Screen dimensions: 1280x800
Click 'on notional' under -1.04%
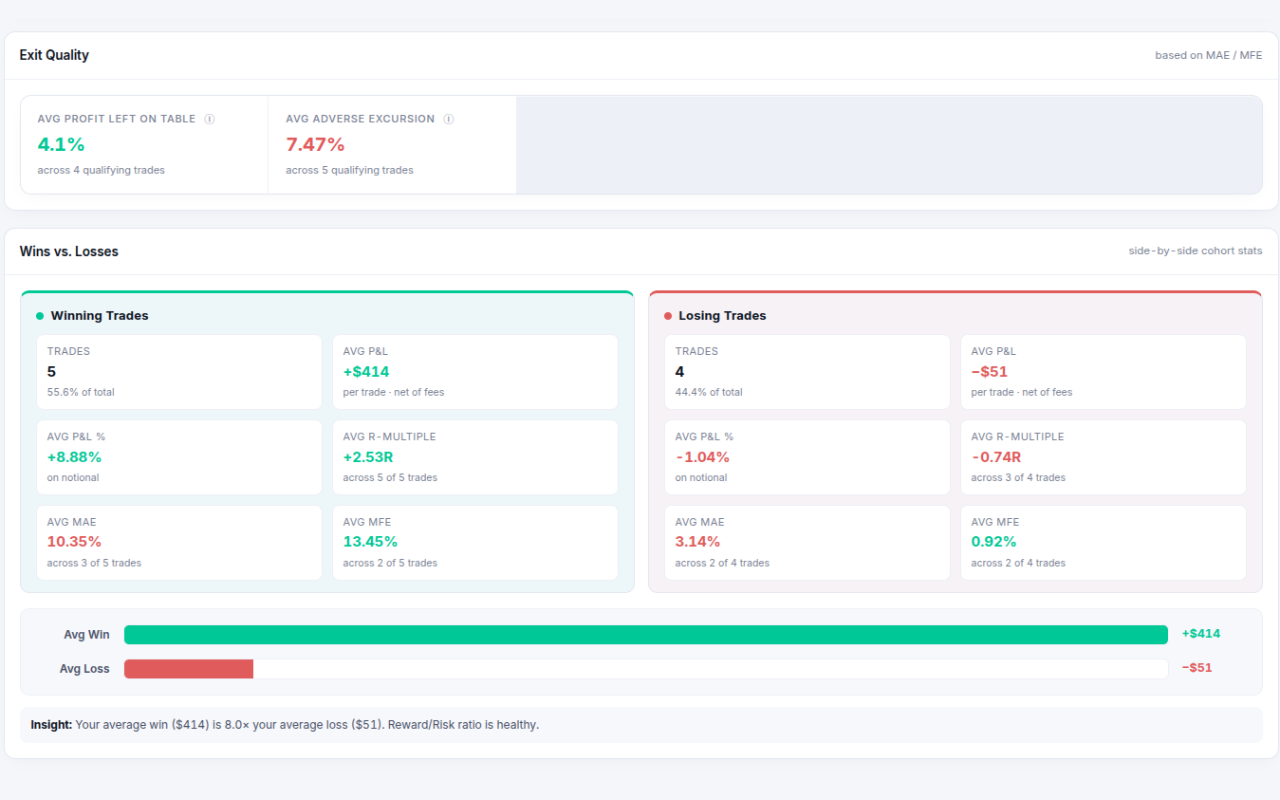click(x=701, y=478)
